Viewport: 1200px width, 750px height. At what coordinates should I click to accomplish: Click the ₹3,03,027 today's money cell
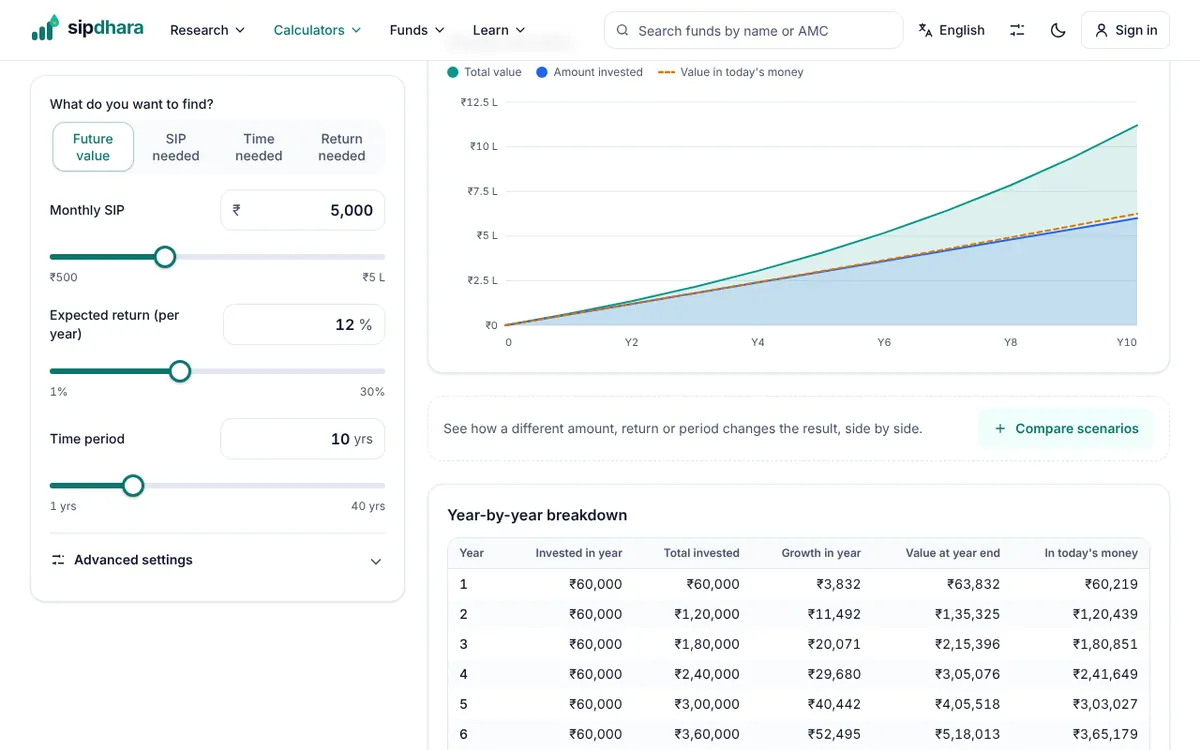click(1106, 704)
